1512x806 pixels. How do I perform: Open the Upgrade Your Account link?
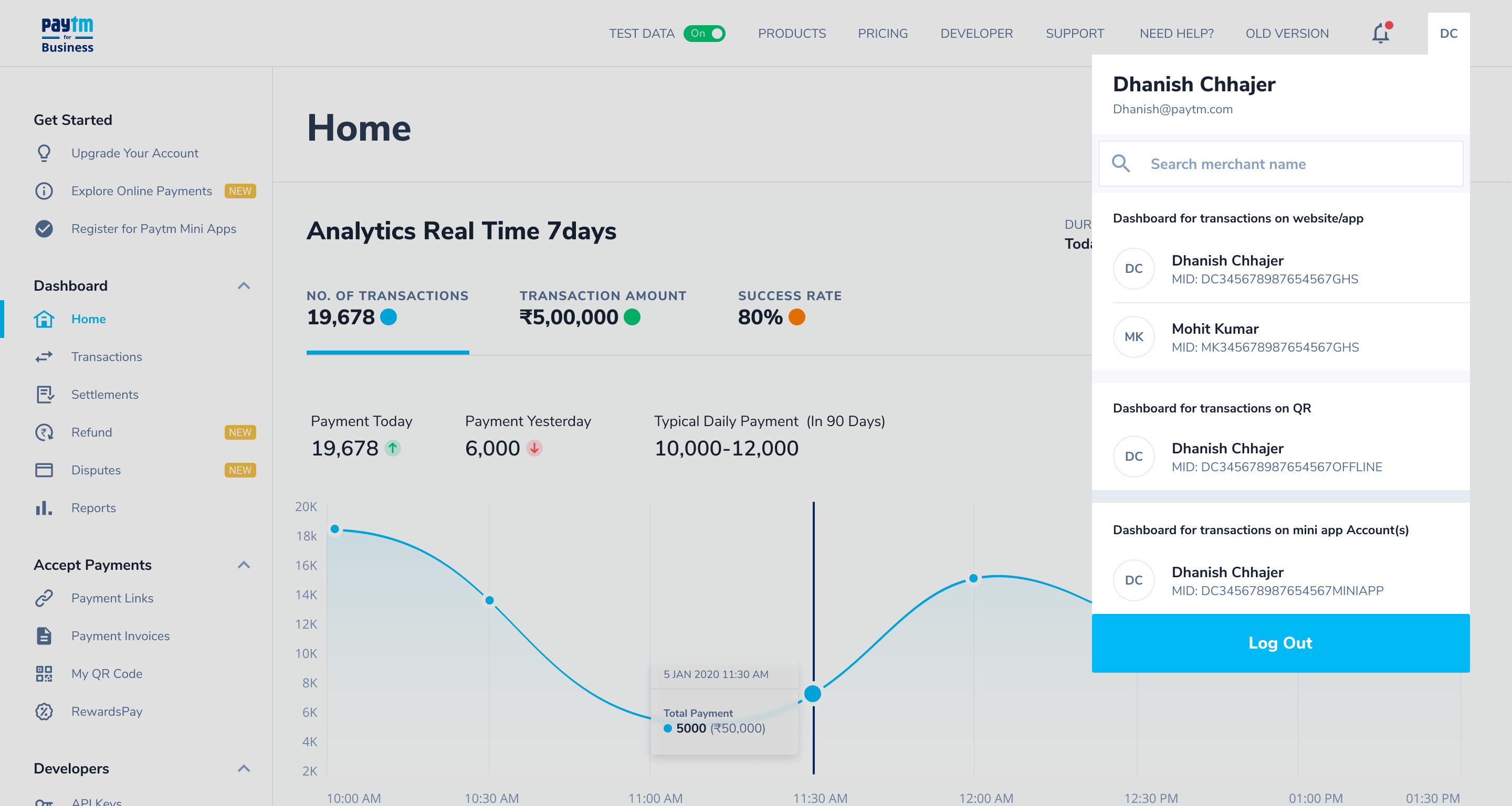[x=134, y=153]
